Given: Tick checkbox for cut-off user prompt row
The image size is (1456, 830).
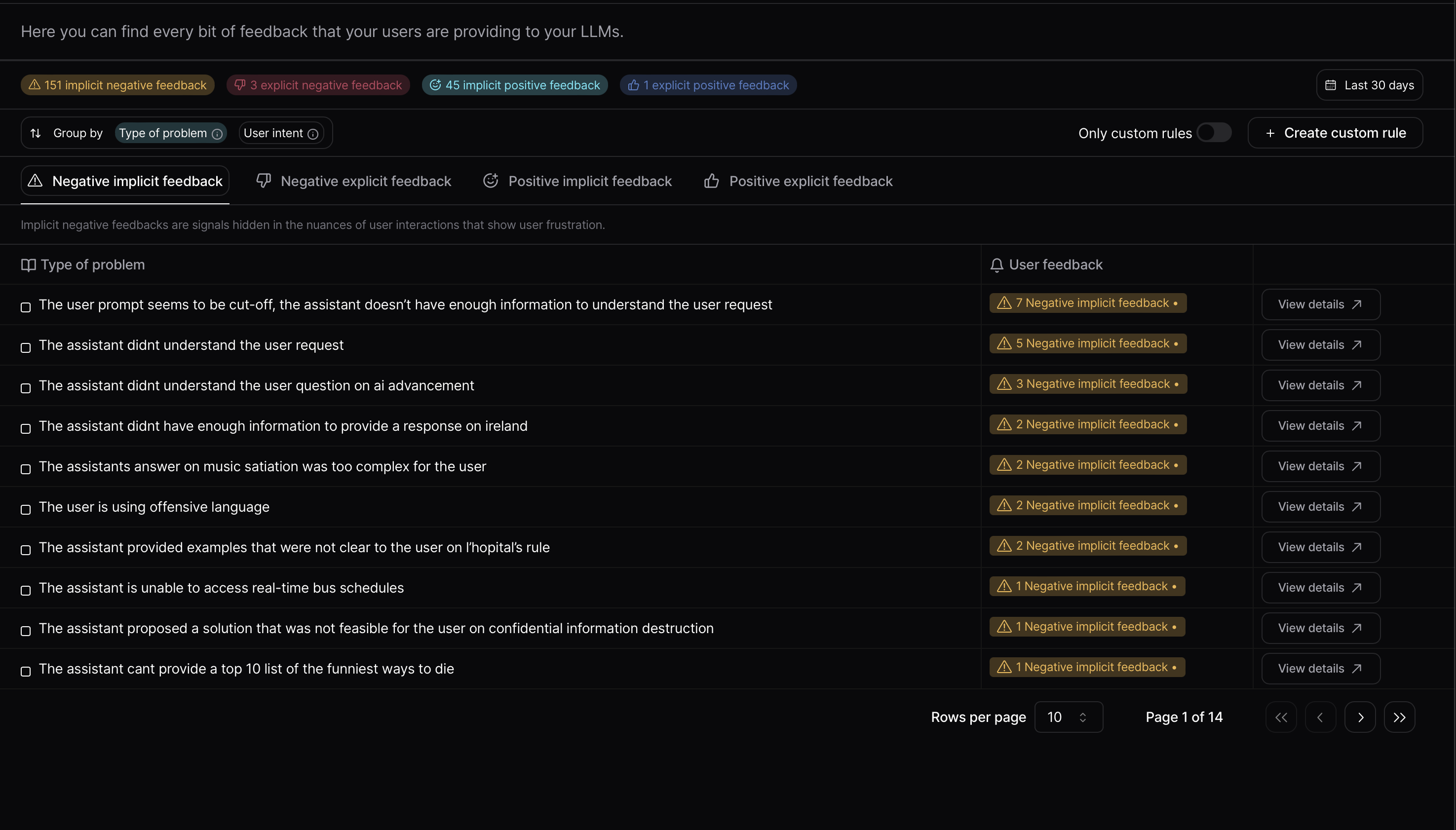Looking at the screenshot, I should (x=26, y=307).
